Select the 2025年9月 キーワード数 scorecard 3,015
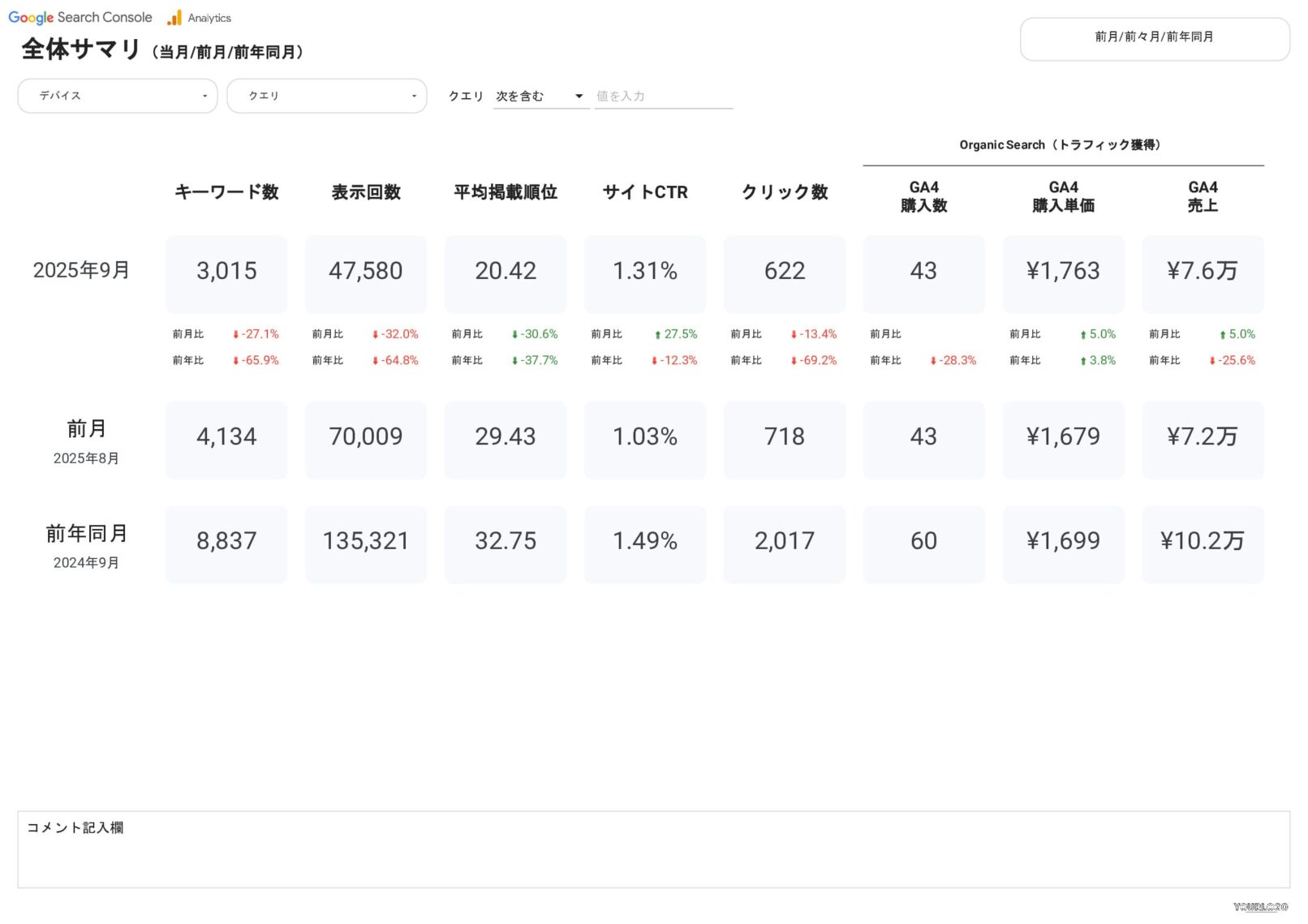 (x=226, y=272)
